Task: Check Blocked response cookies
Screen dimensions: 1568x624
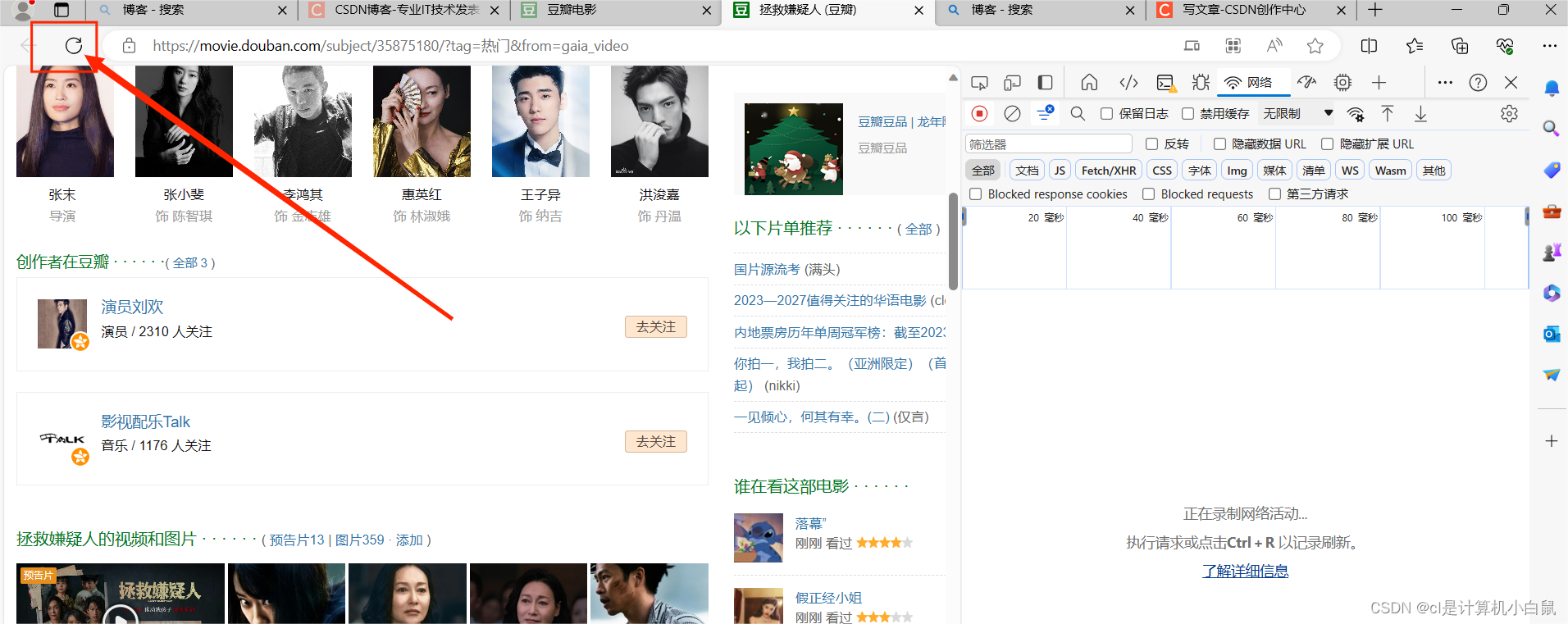Action: pyautogui.click(x=976, y=194)
